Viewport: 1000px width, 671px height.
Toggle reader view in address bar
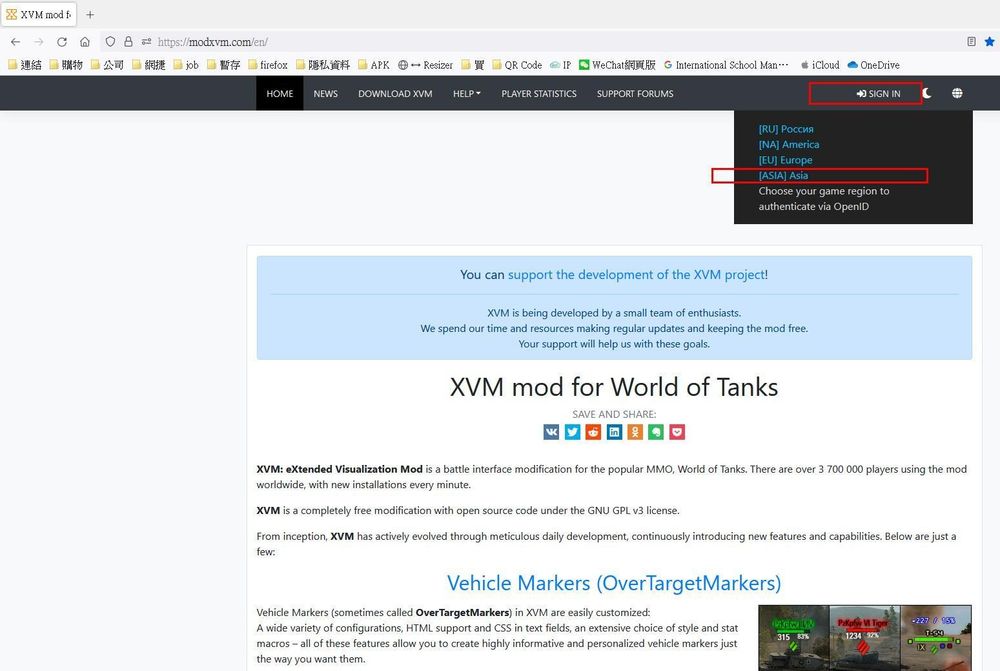(x=971, y=41)
